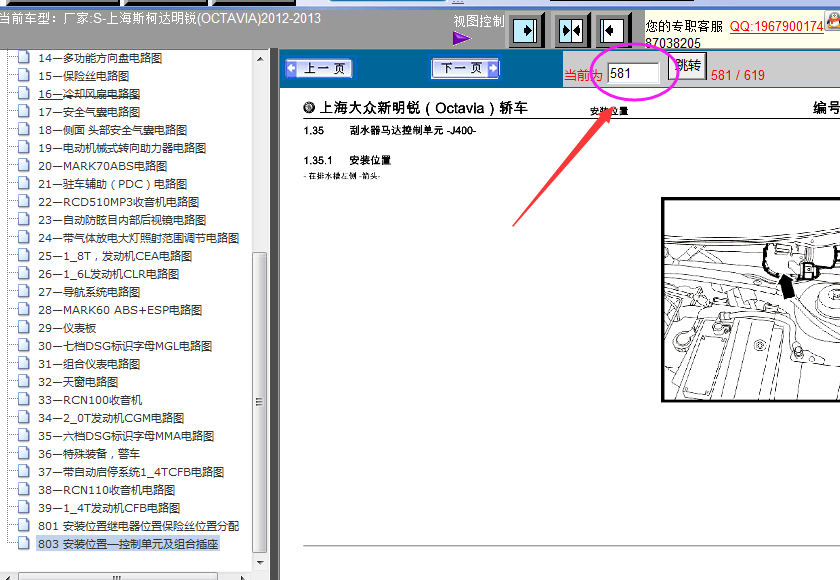Image resolution: width=840 pixels, height=580 pixels.
Task: Click the 跳转 jump button
Action: tap(688, 65)
